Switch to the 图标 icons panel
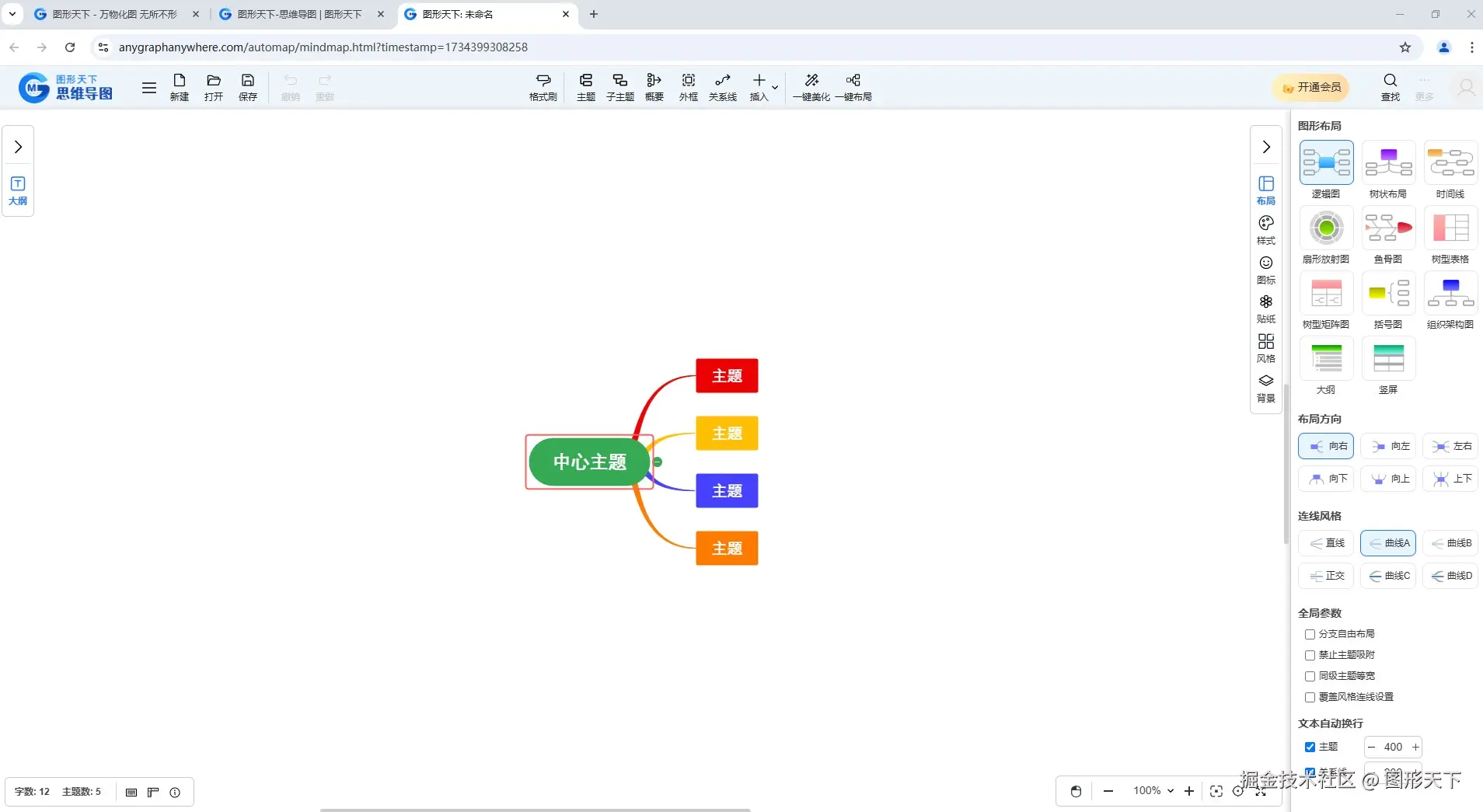This screenshot has height=812, width=1483. (1266, 270)
